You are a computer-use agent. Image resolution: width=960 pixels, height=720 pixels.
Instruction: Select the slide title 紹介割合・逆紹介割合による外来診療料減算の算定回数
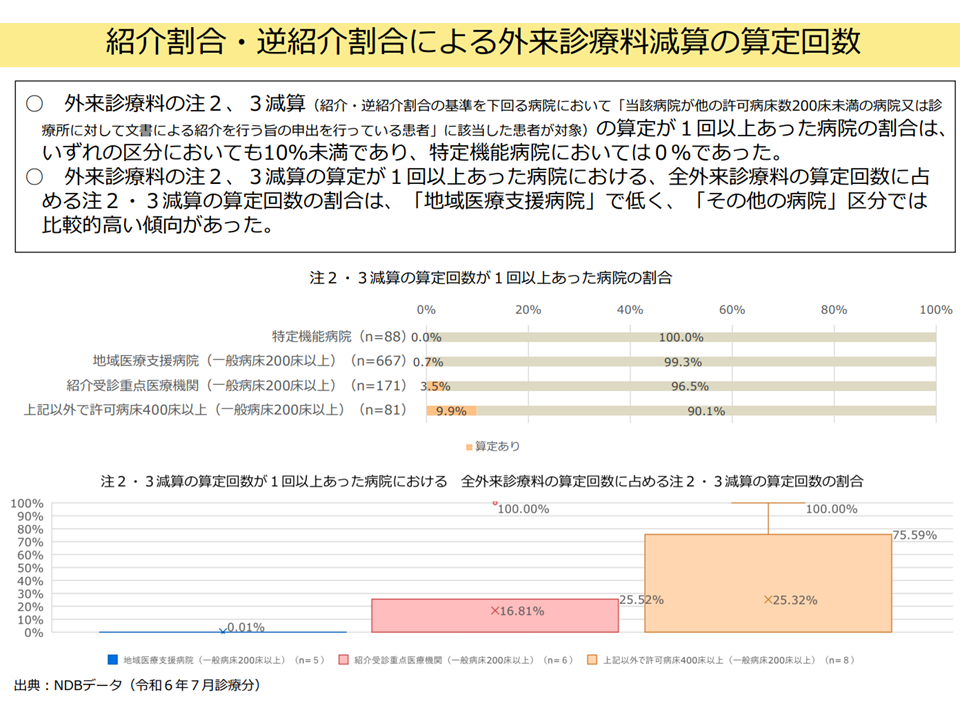(x=483, y=42)
